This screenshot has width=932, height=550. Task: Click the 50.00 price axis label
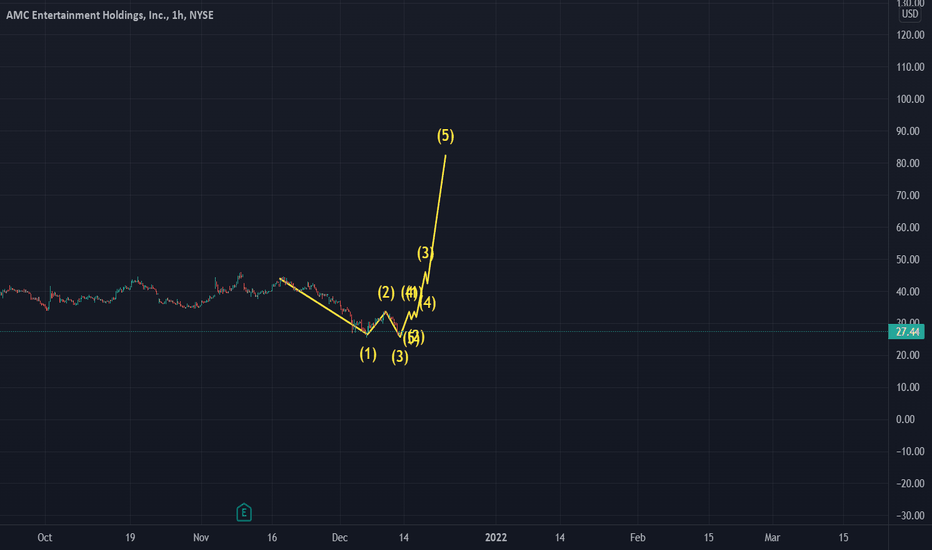point(908,260)
